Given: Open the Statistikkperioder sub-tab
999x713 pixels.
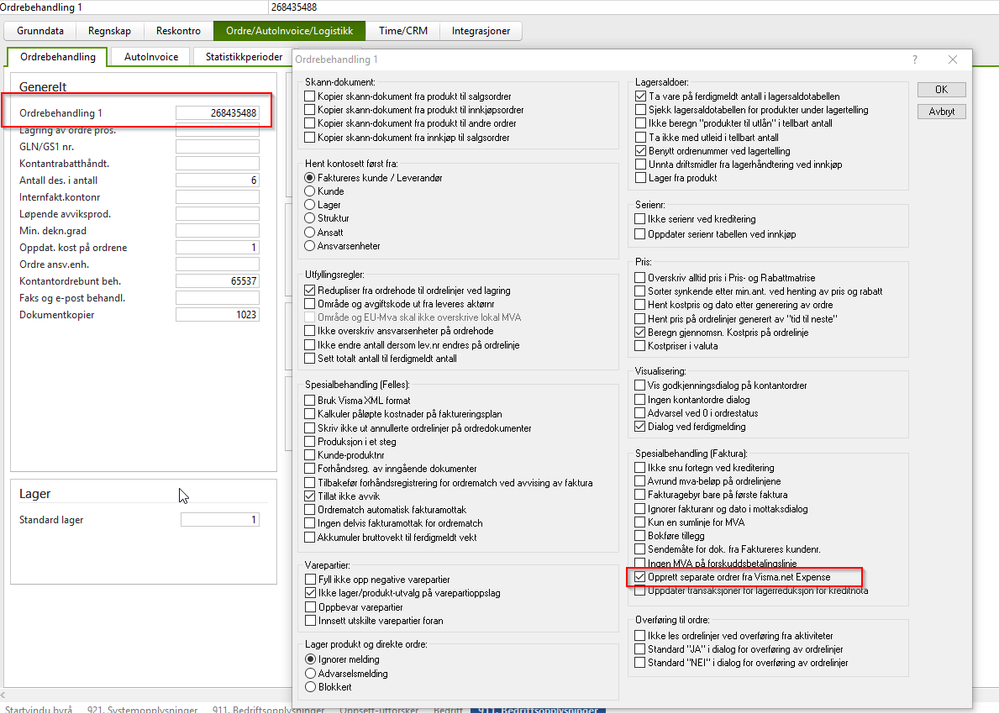Looking at the screenshot, I should click(243, 57).
